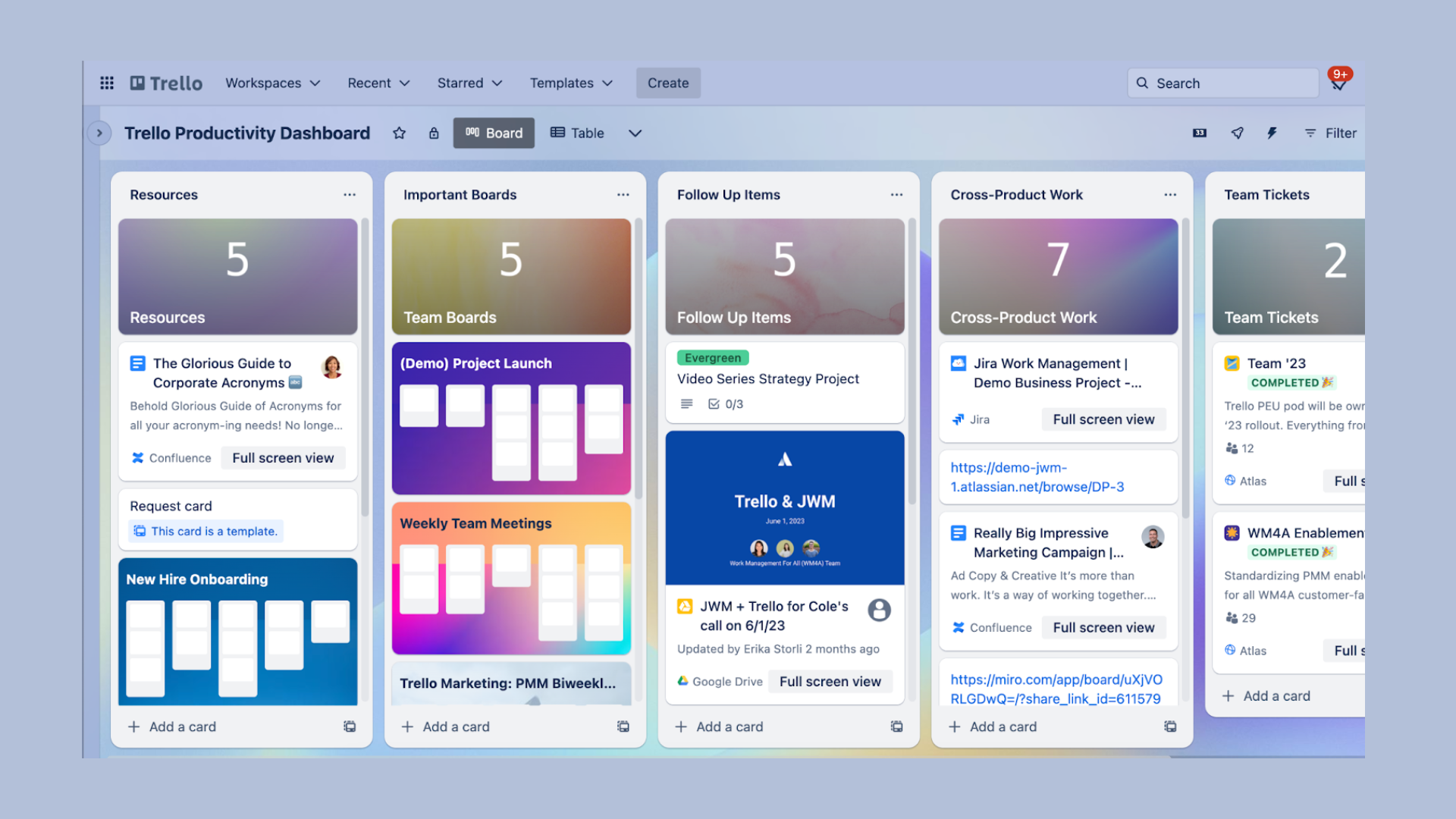Click the Create button
Viewport: 1456px width, 819px height.
click(667, 83)
